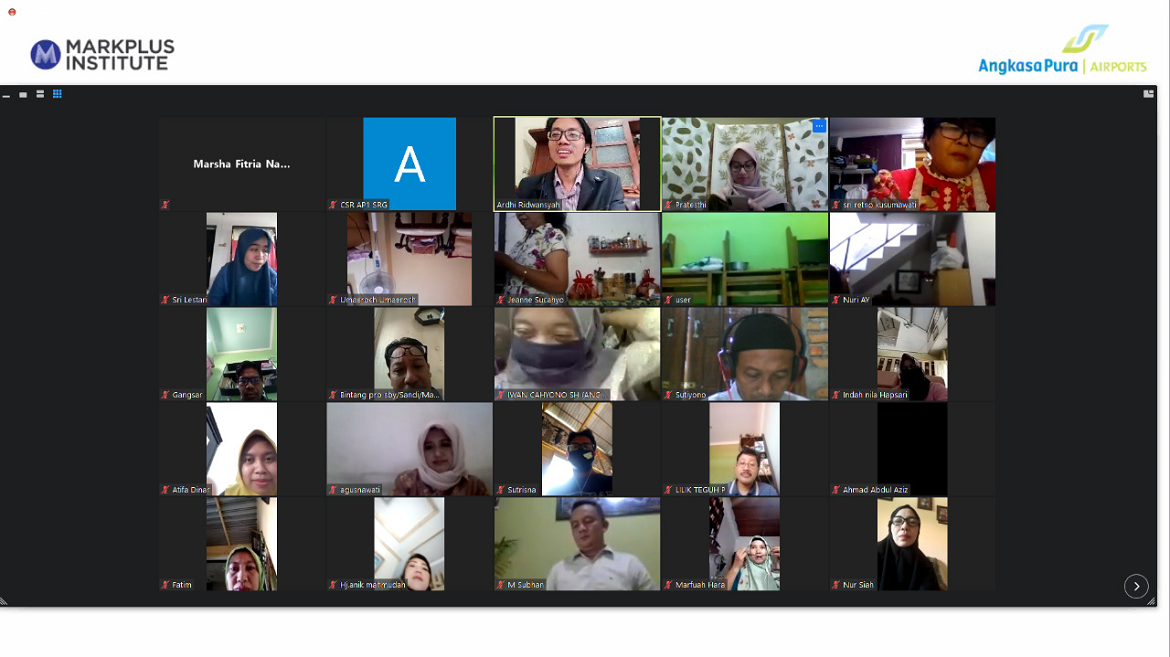The width and height of the screenshot is (1170, 657).
Task: Select Ardhi Ridwansyah's highlighted video tile
Action: coord(577,163)
